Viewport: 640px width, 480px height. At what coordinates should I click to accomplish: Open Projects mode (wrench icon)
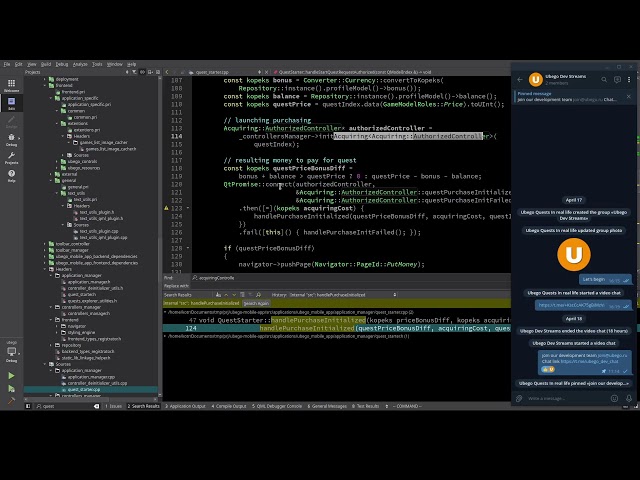(x=11, y=158)
